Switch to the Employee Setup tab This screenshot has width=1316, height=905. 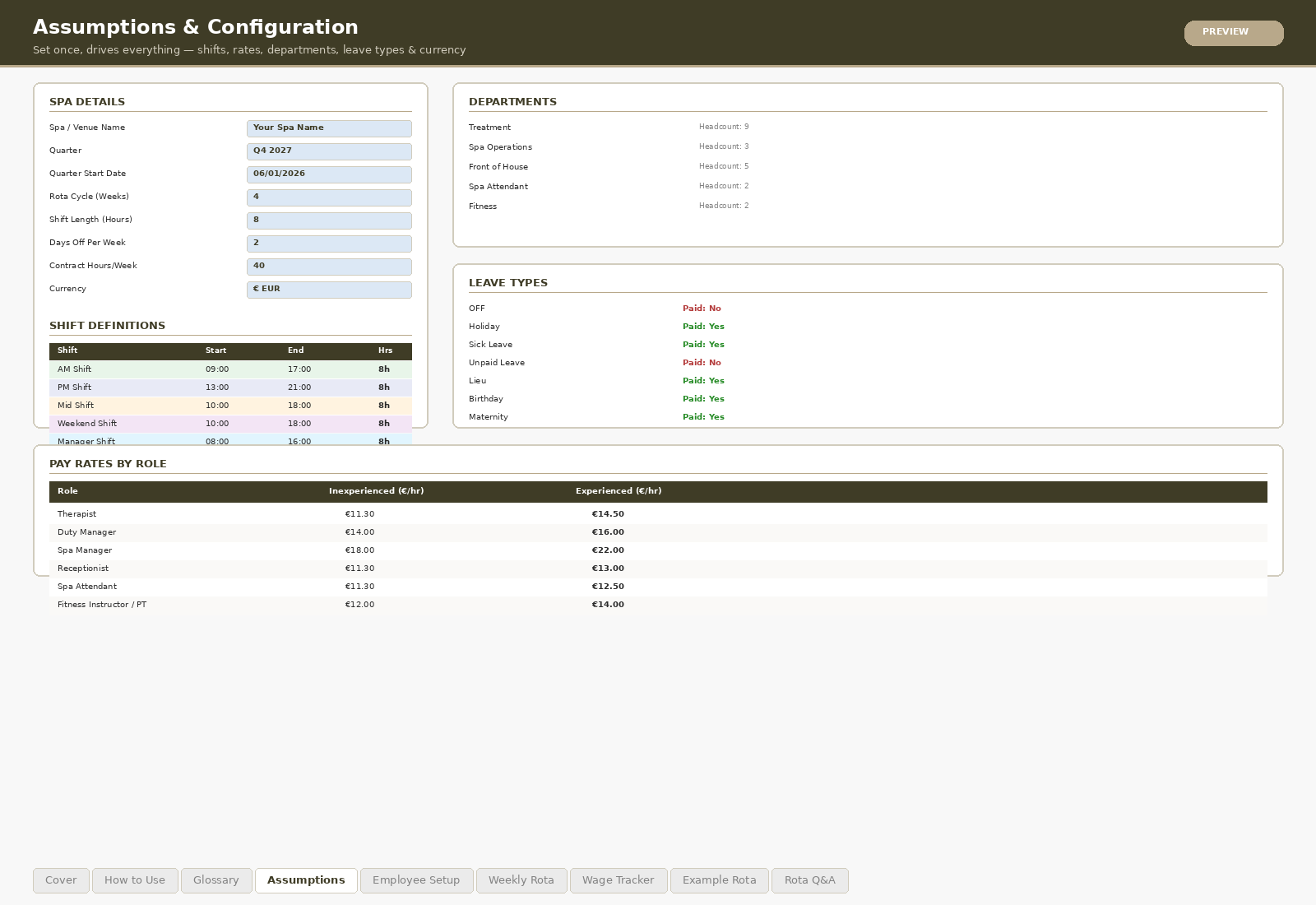tap(416, 879)
